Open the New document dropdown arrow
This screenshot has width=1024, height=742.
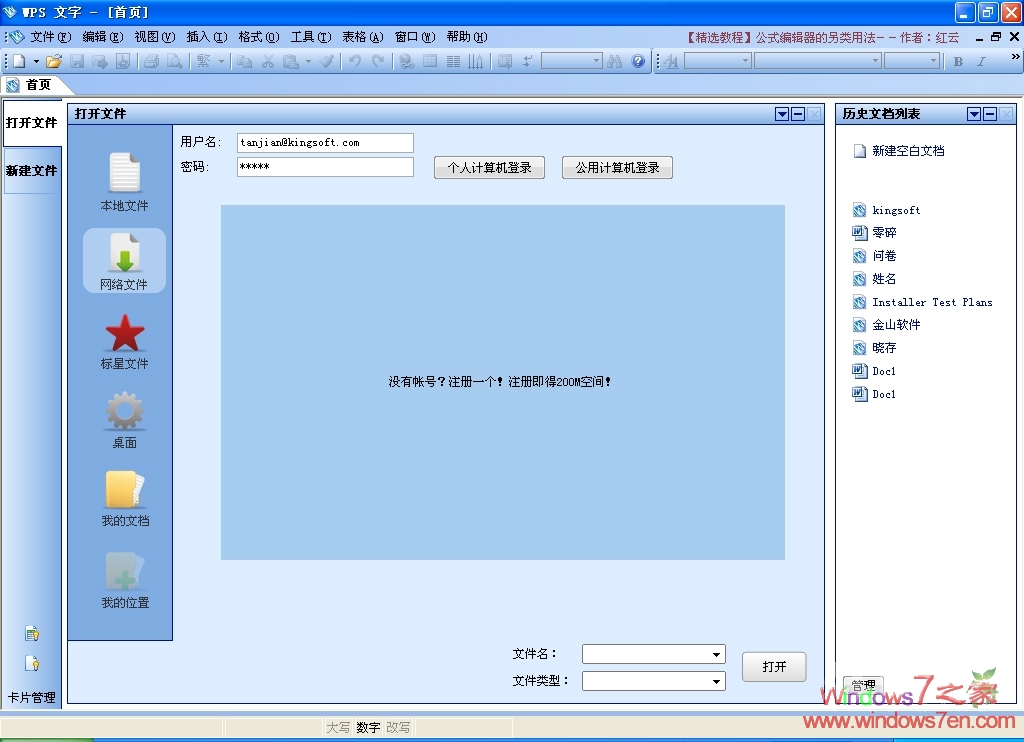36,61
